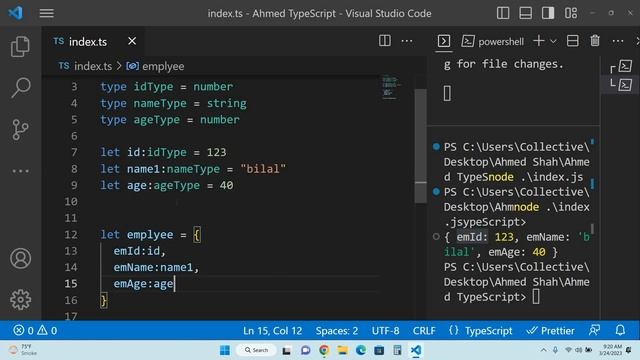This screenshot has width=640, height=360.
Task: Change indentation via Spaces: 2
Action: tap(337, 331)
